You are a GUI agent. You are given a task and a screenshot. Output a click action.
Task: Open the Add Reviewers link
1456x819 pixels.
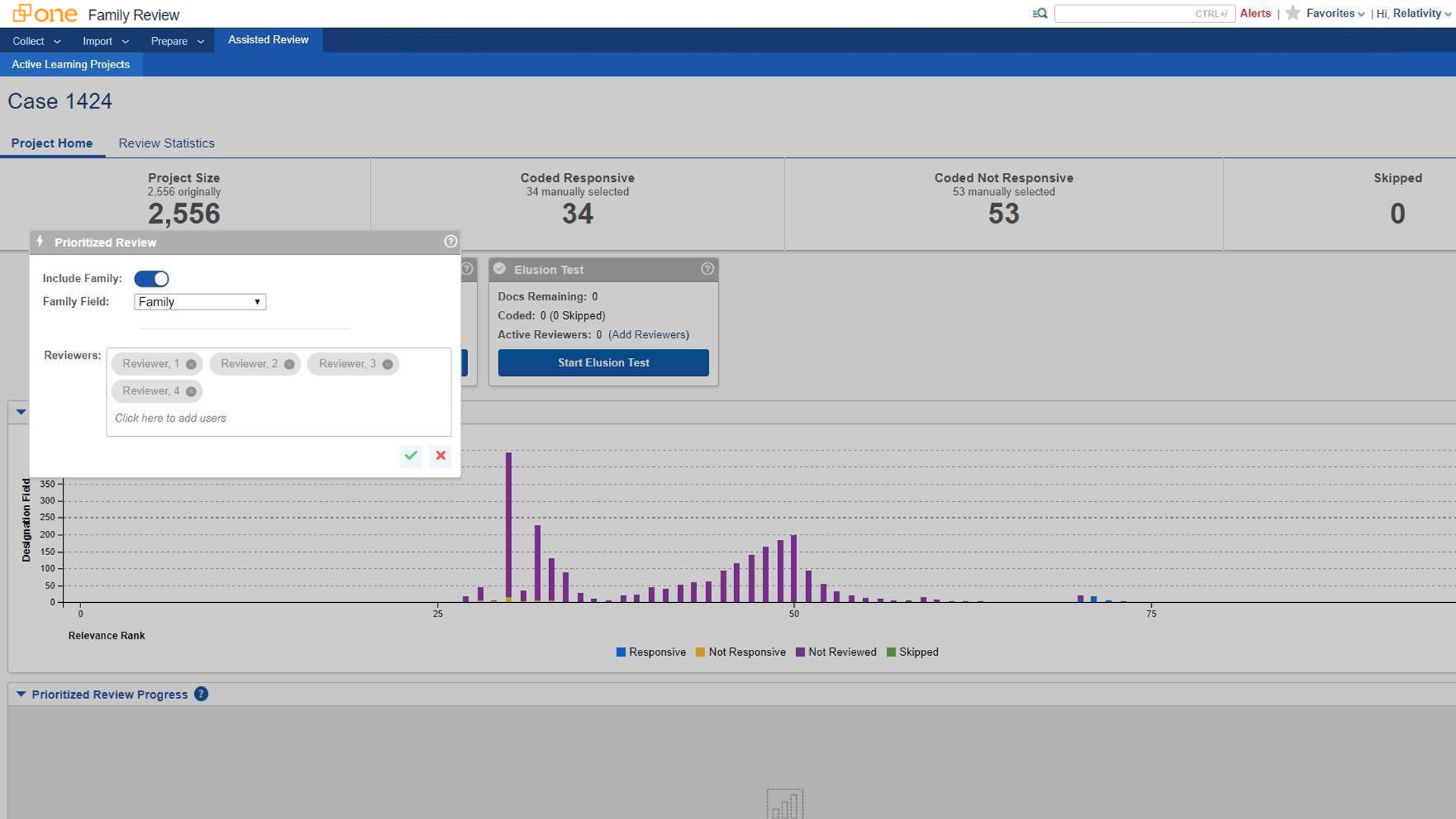tap(648, 334)
